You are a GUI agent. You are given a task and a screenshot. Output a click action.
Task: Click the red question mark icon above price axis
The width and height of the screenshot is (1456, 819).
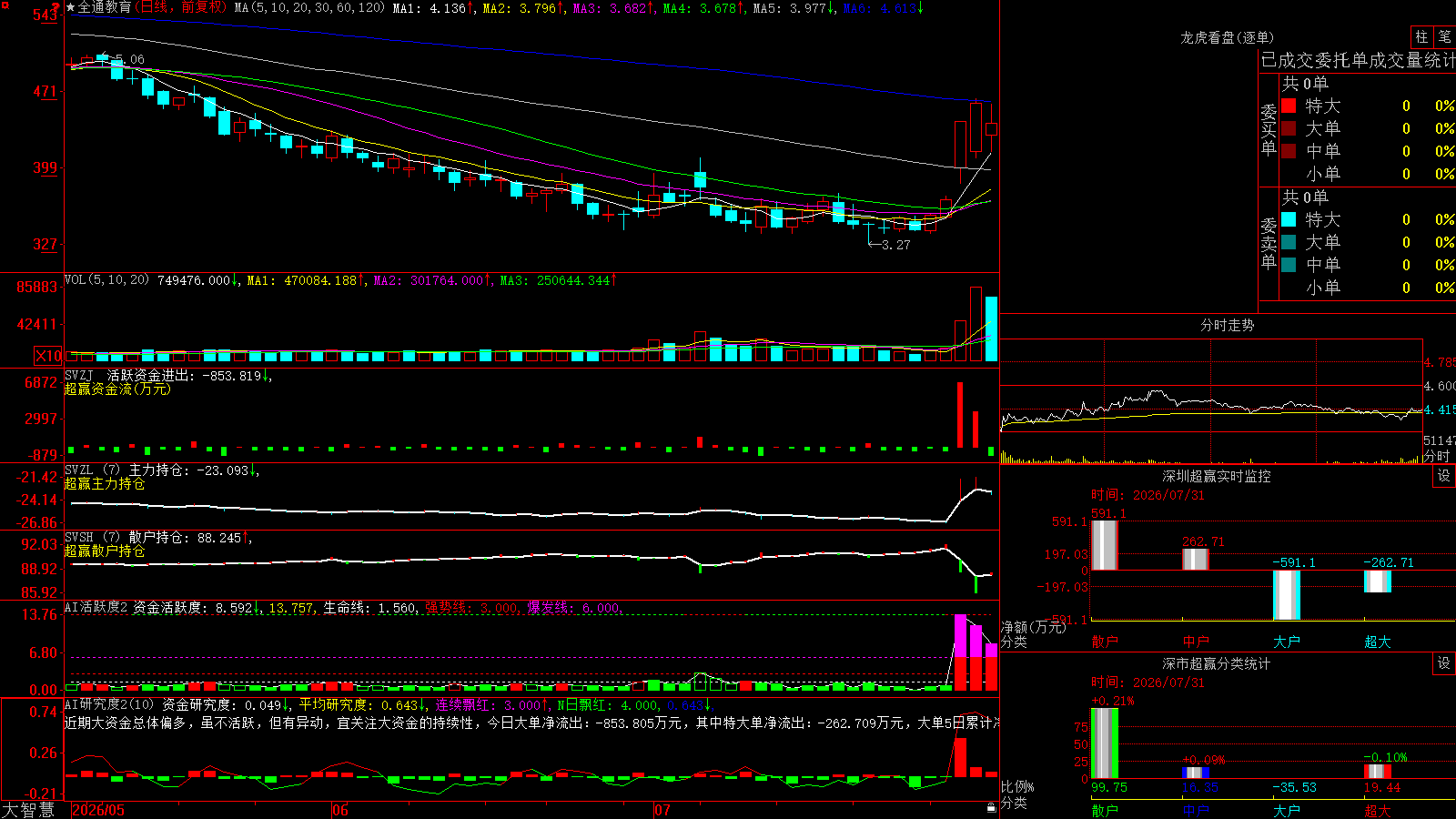point(56,8)
